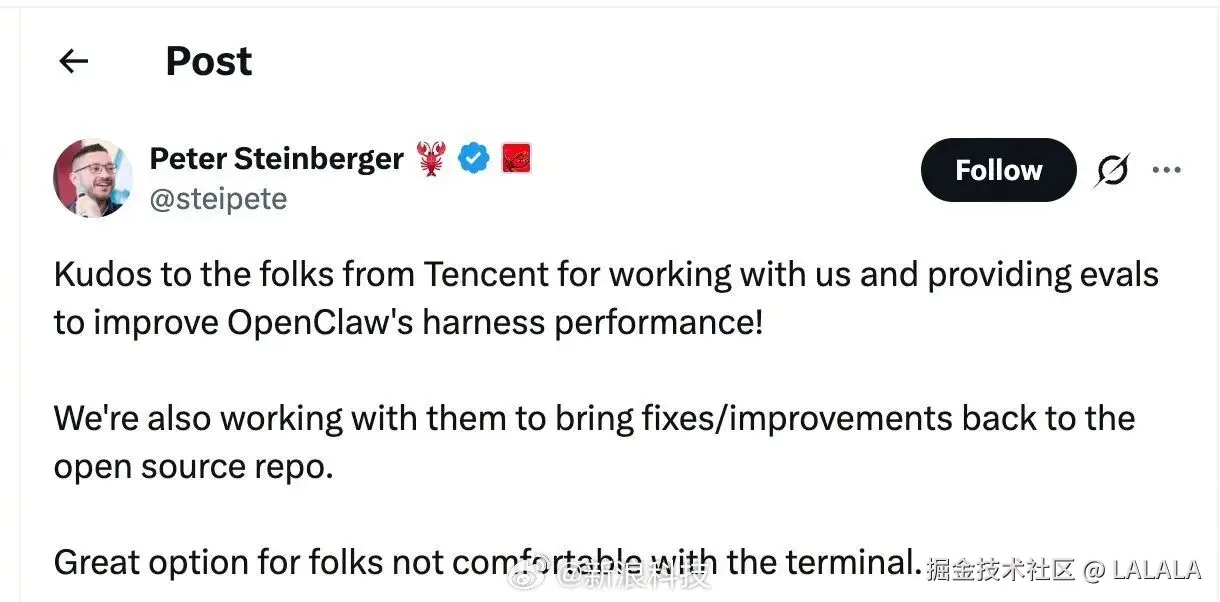
Task: Open Peter Steinberger's profile photo
Action: coord(92,177)
